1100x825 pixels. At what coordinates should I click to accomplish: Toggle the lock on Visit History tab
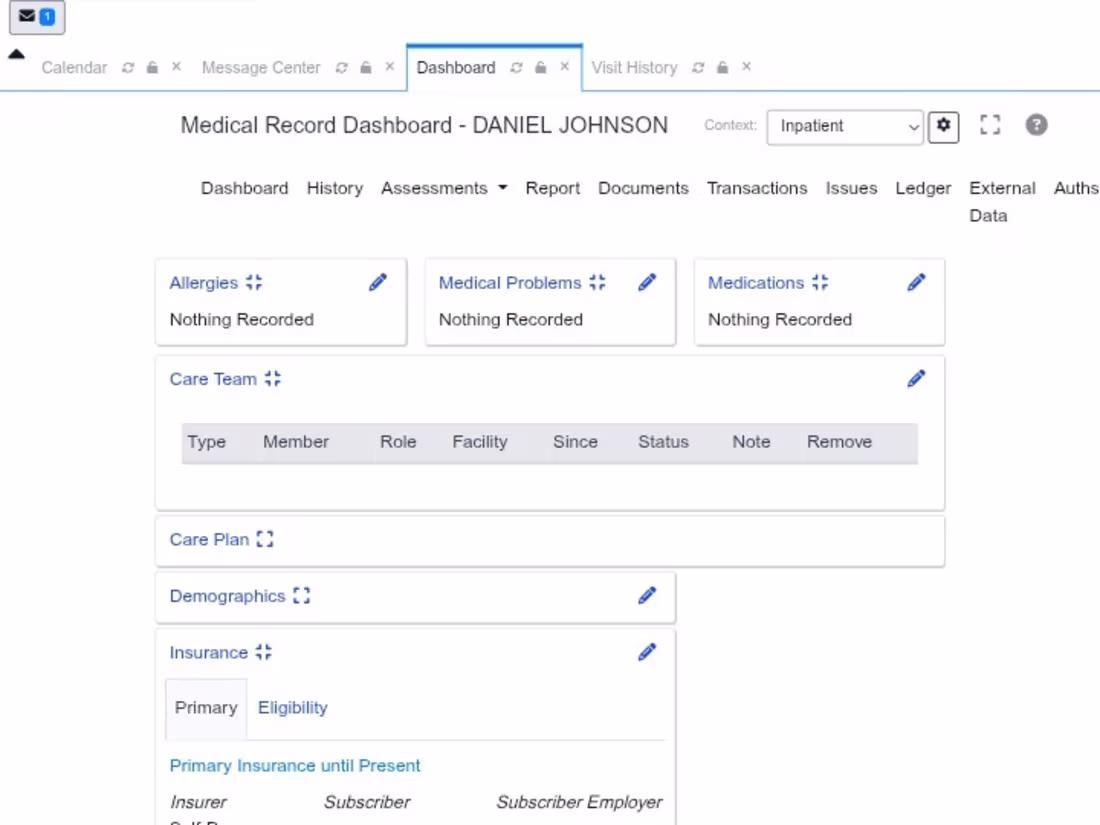click(723, 67)
